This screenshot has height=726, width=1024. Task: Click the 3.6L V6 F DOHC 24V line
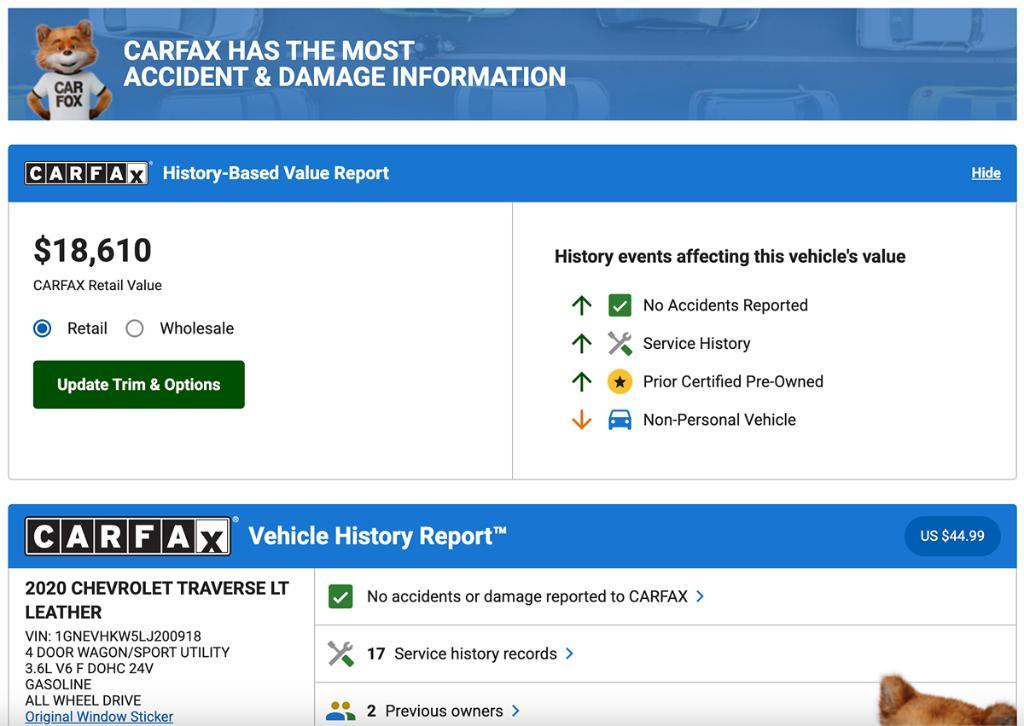pos(89,669)
